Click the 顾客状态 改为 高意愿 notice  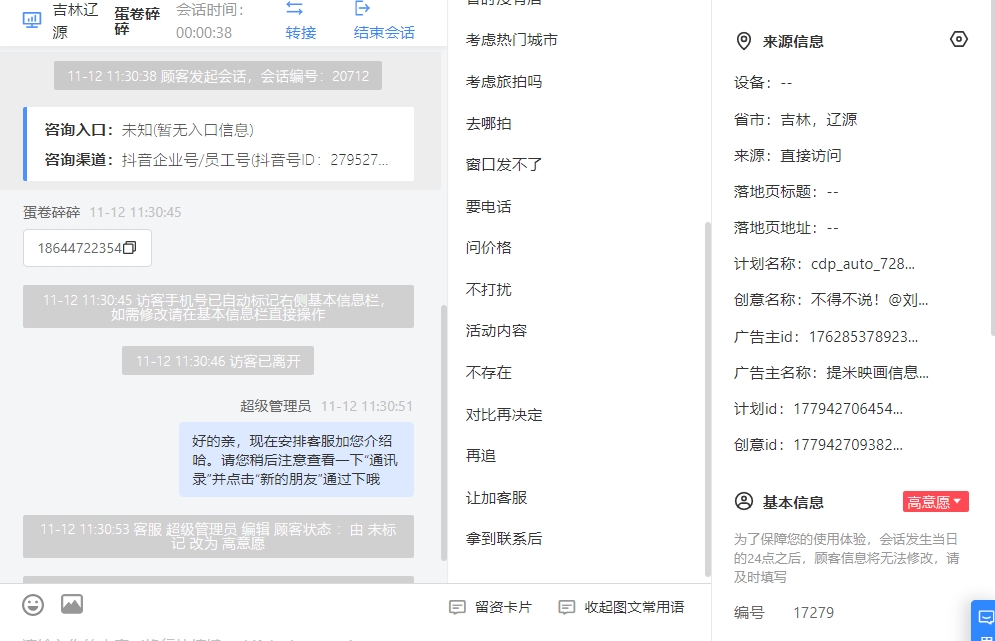218,536
